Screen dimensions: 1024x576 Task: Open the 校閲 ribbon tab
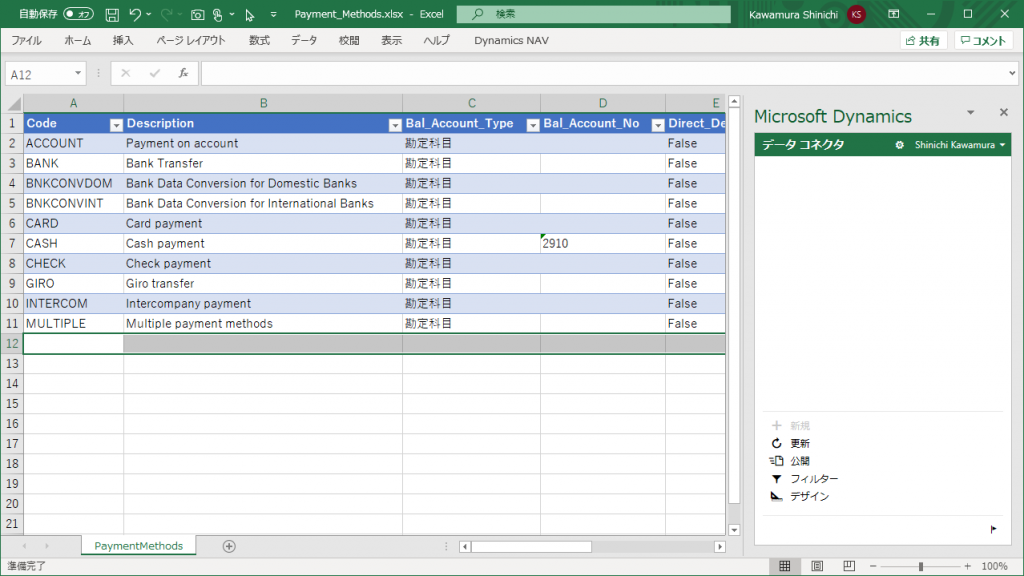349,40
